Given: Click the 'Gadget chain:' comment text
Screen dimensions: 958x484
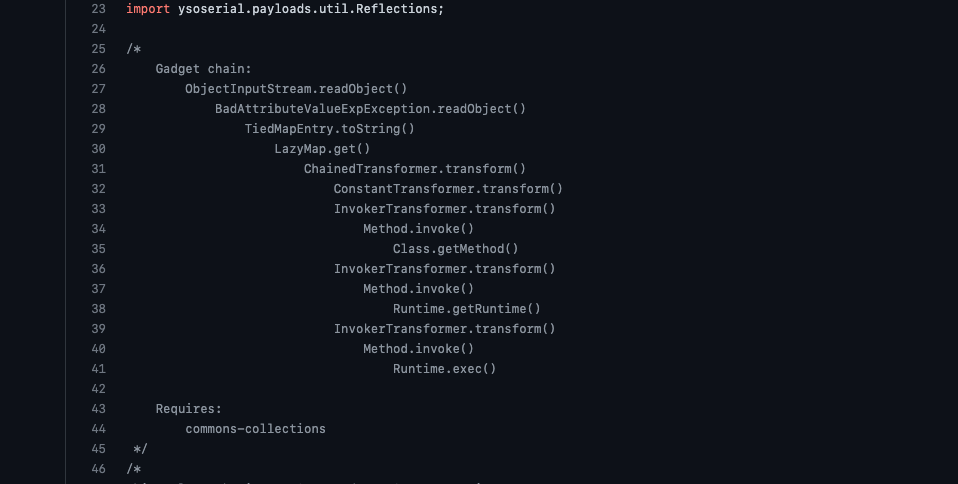Looking at the screenshot, I should tap(203, 69).
